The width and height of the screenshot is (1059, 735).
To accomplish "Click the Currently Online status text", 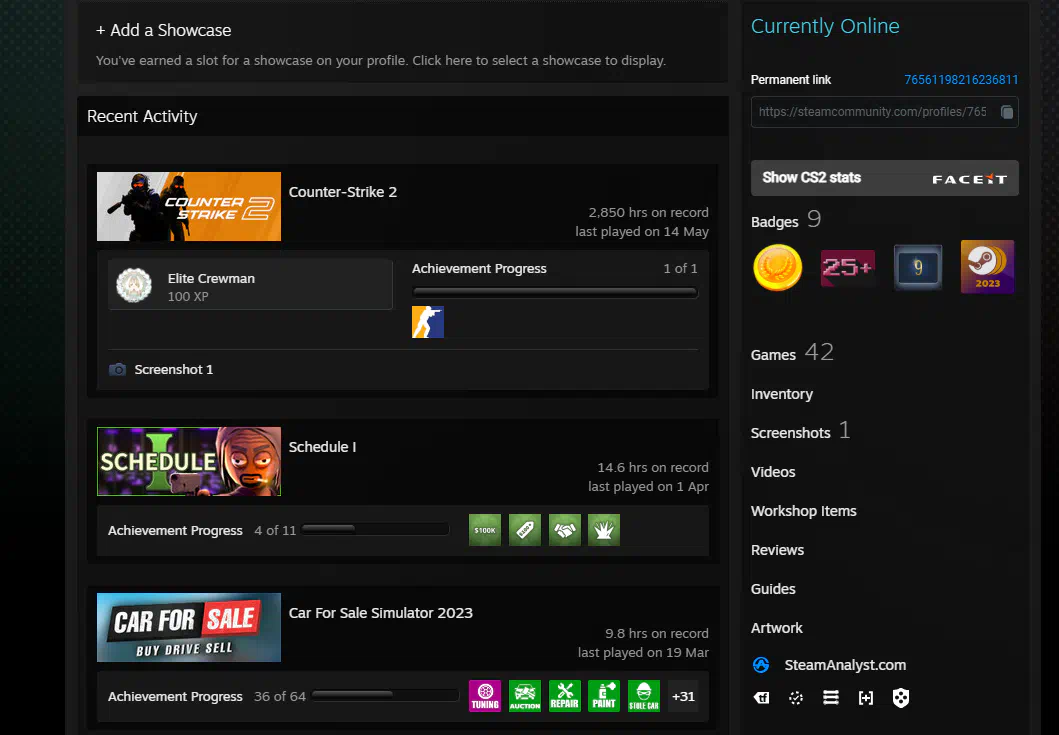I will click(825, 26).
